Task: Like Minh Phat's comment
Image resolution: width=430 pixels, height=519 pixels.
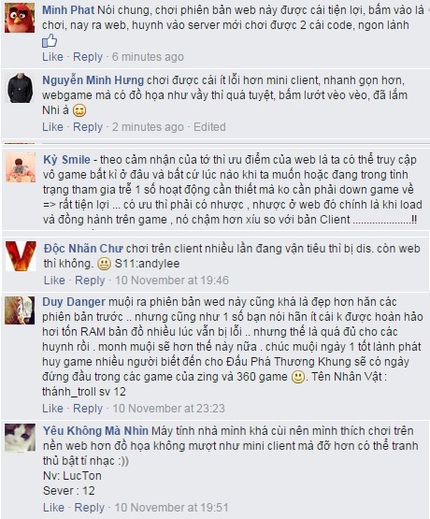Action: point(52,57)
